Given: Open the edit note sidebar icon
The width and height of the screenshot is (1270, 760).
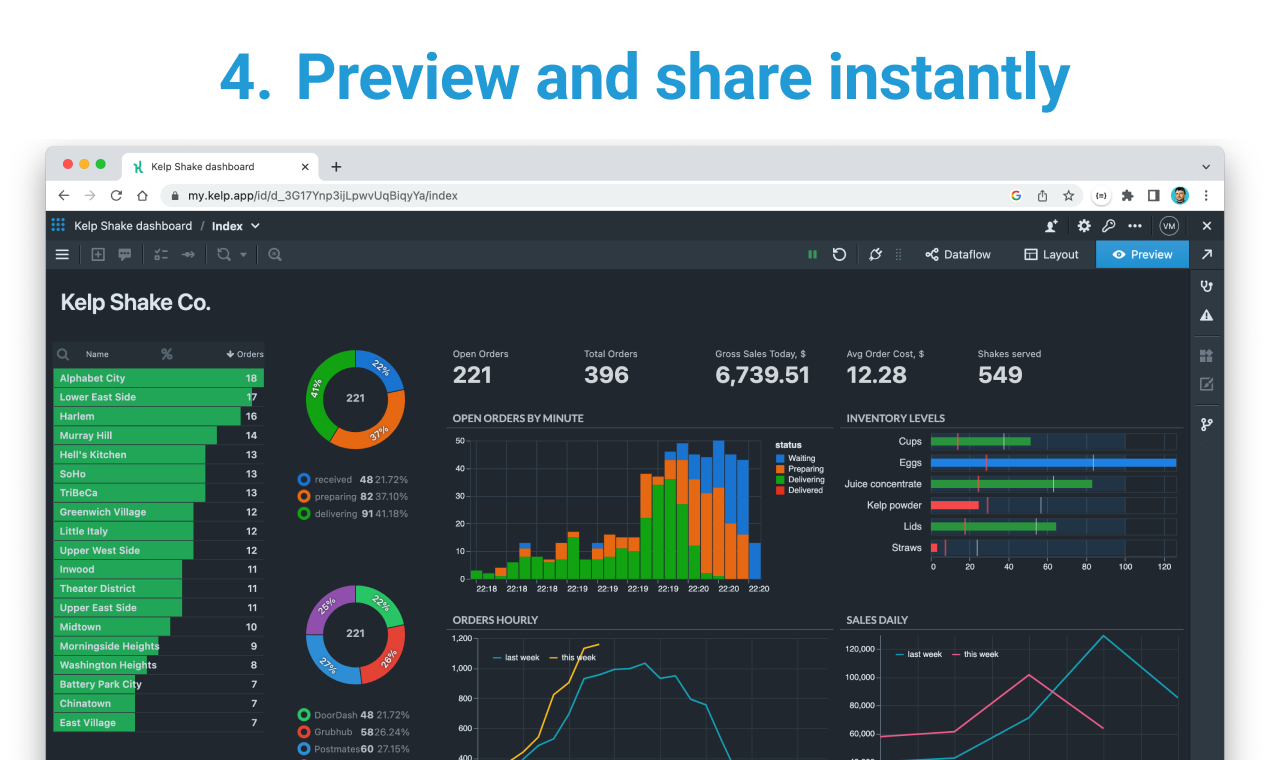Looking at the screenshot, I should click(x=1207, y=384).
